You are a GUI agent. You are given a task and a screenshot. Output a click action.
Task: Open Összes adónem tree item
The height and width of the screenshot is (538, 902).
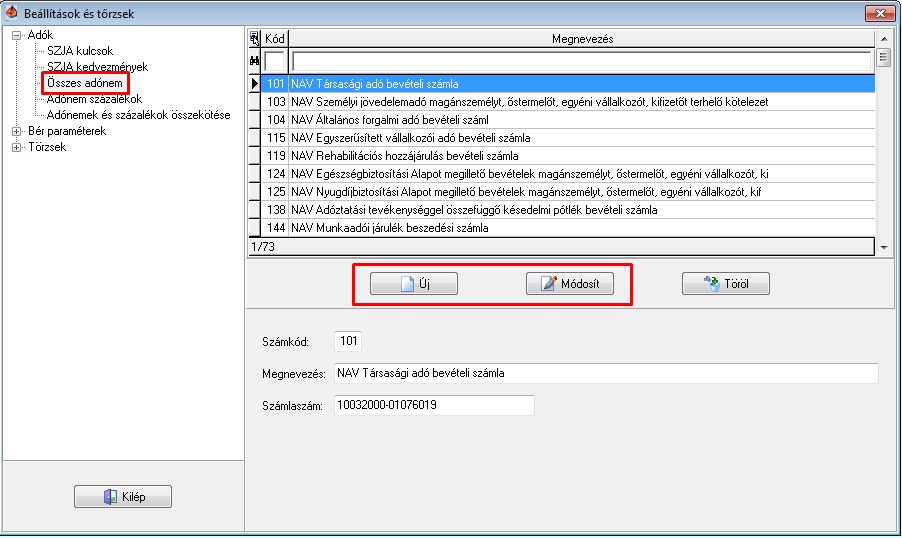(85, 83)
